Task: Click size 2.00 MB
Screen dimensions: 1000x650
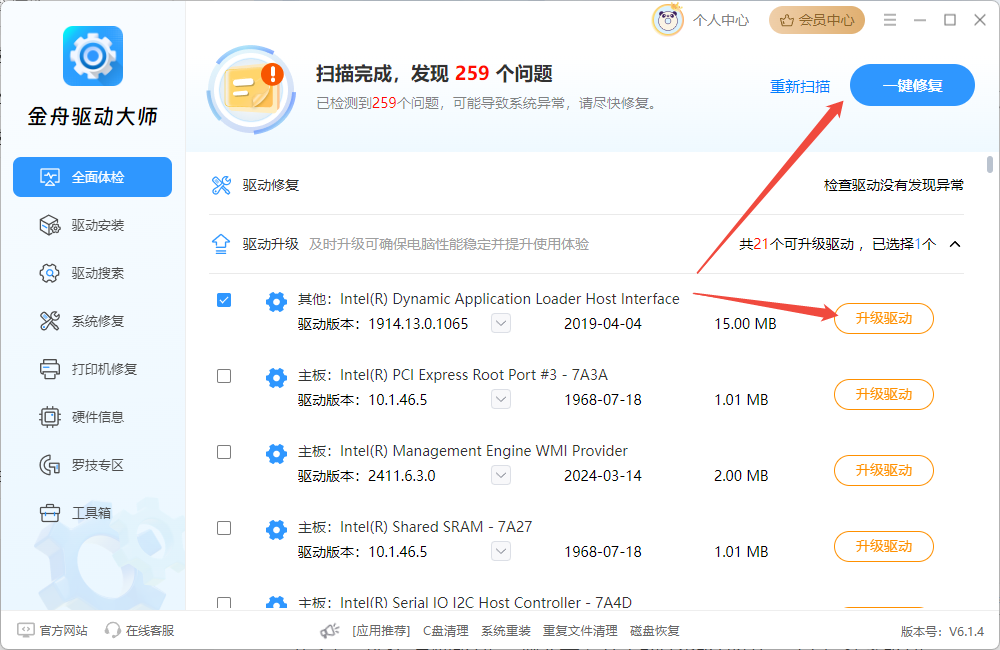Action: (741, 475)
